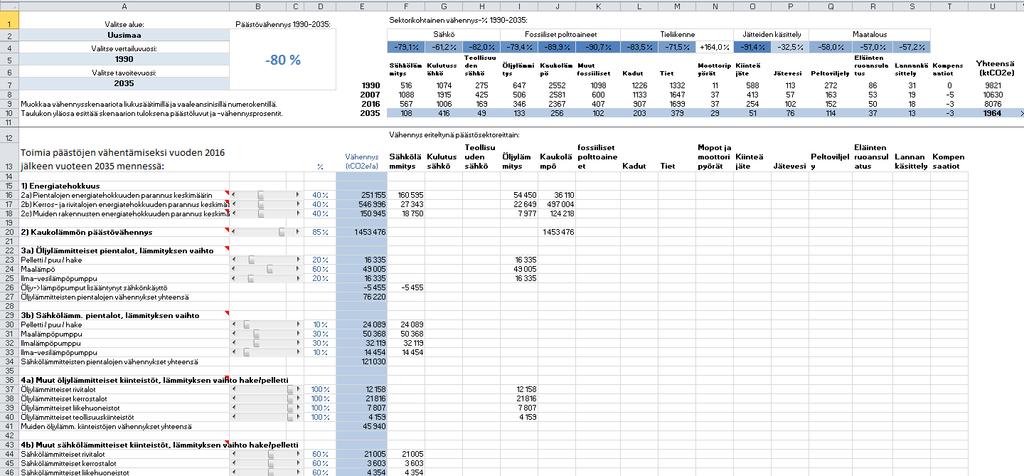Click slider thumb in row 2a) Pientalojen energiatehokkuuden

coord(261,195)
